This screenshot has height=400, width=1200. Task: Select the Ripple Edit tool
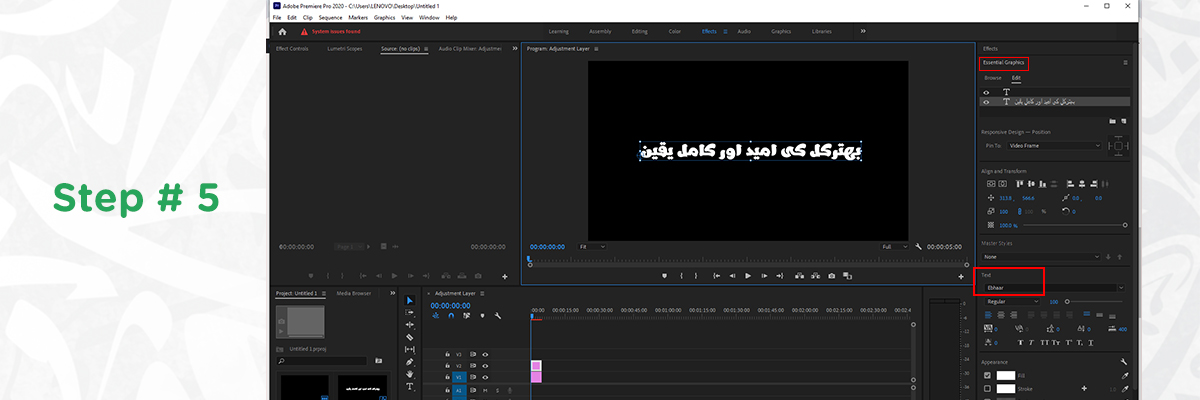409,325
